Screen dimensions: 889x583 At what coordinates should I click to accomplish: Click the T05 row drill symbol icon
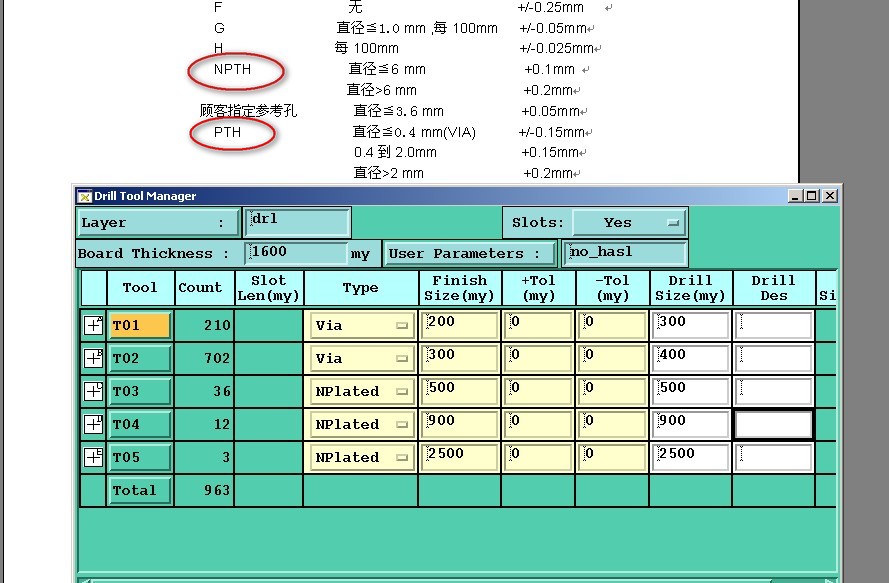pos(93,457)
